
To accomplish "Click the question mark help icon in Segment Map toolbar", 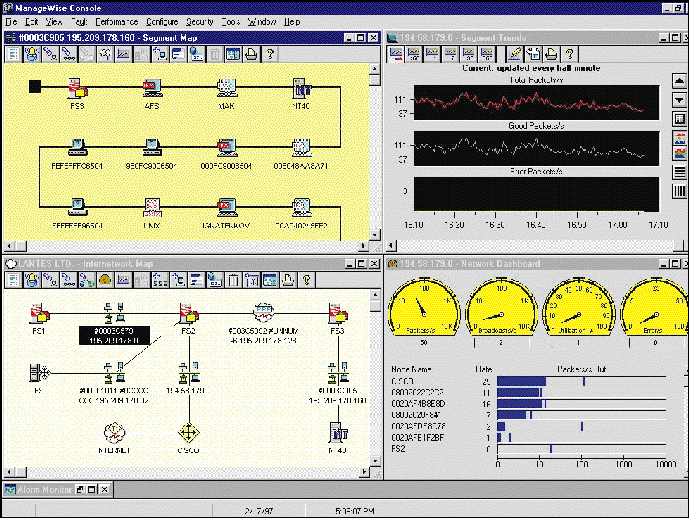I will (x=270, y=54).
